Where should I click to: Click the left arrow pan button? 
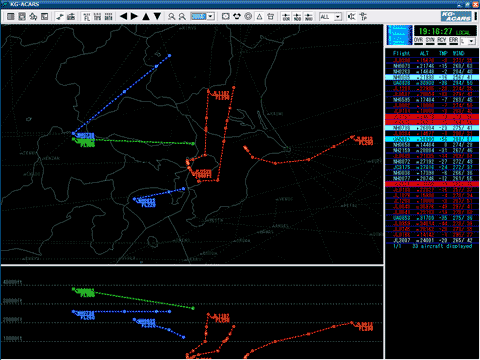point(124,16)
